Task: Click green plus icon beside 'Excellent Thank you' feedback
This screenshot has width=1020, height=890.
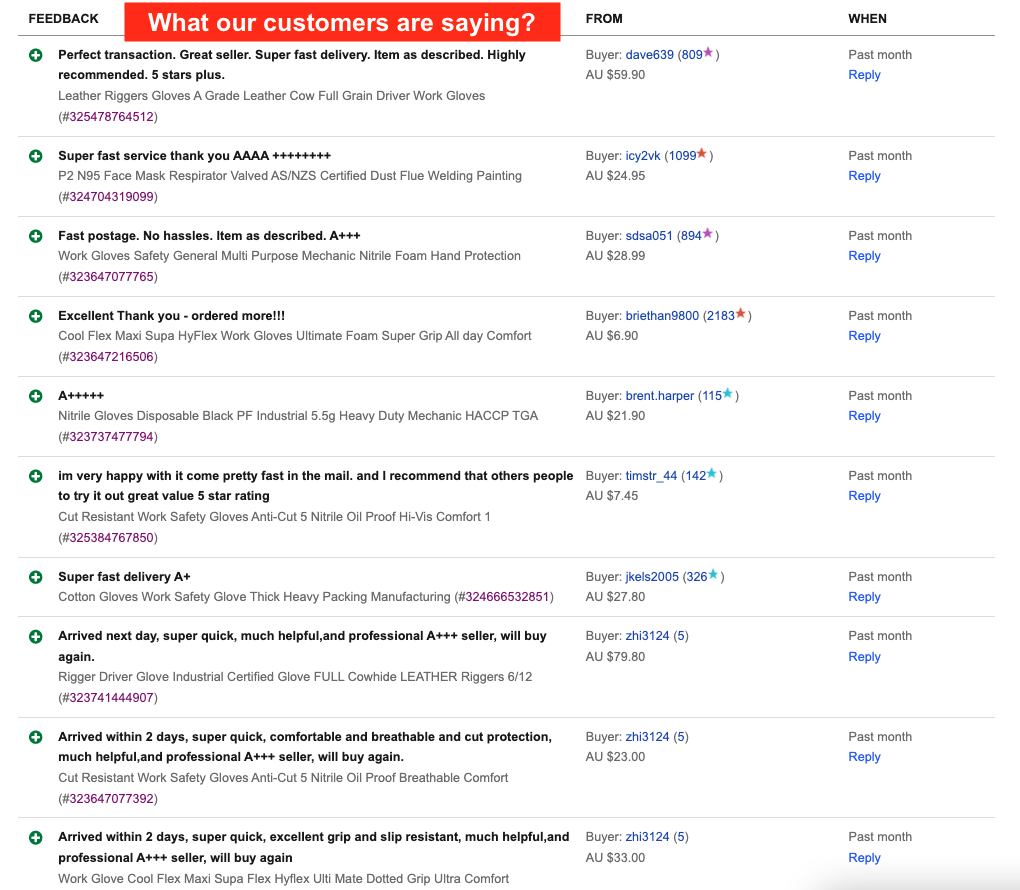Action: pos(36,316)
